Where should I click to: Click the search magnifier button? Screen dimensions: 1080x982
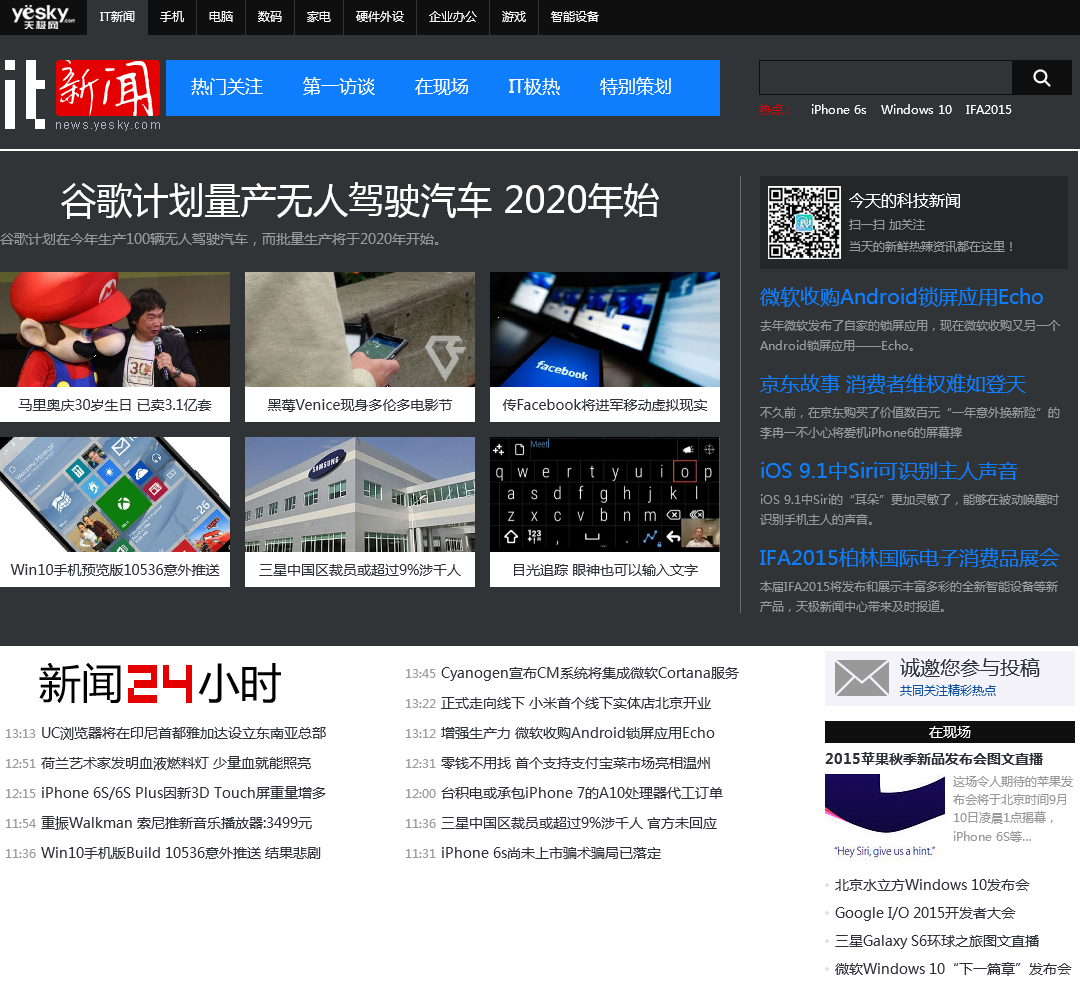(1041, 78)
